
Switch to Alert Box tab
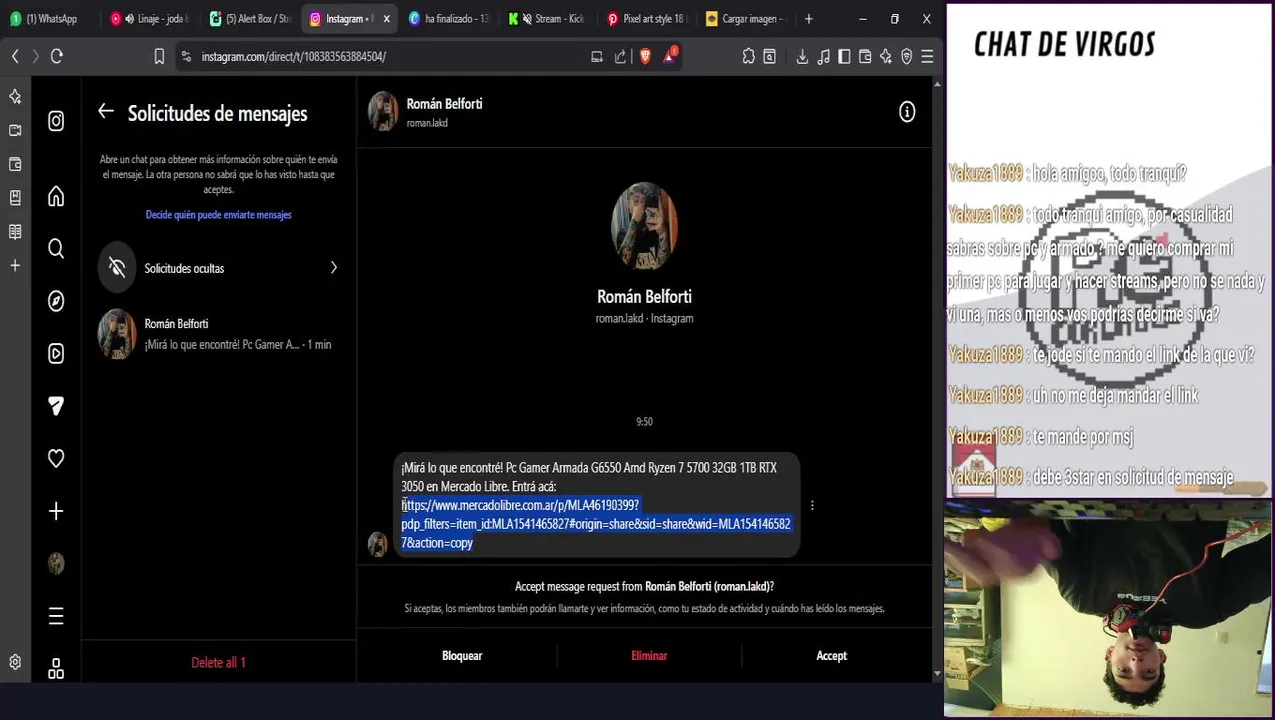[250, 19]
